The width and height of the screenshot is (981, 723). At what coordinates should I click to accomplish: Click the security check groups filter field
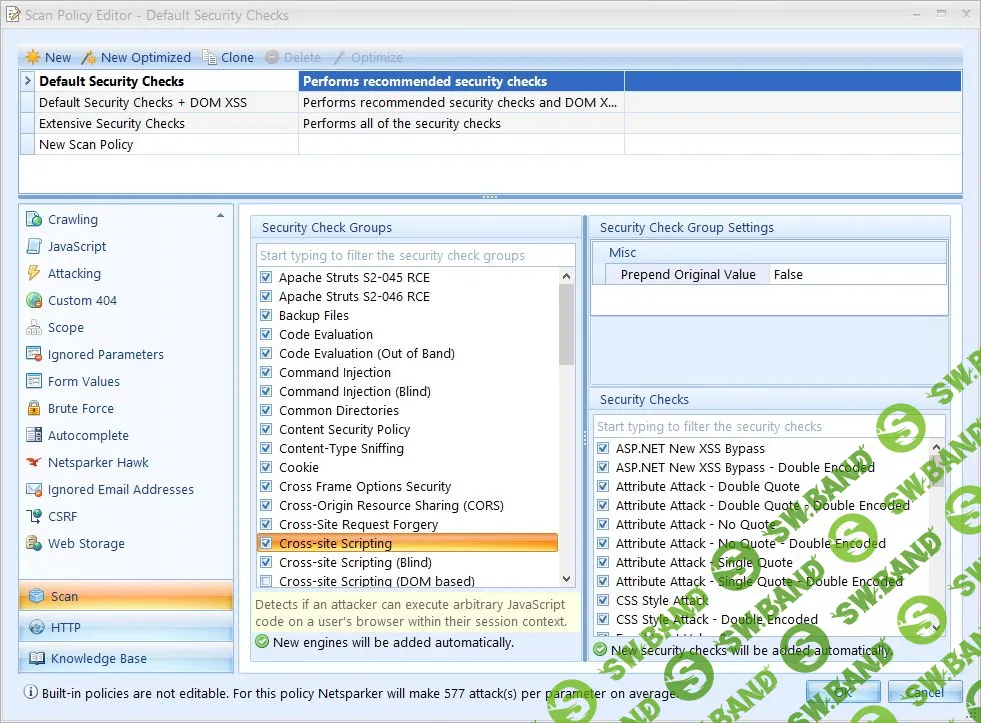tap(415, 255)
